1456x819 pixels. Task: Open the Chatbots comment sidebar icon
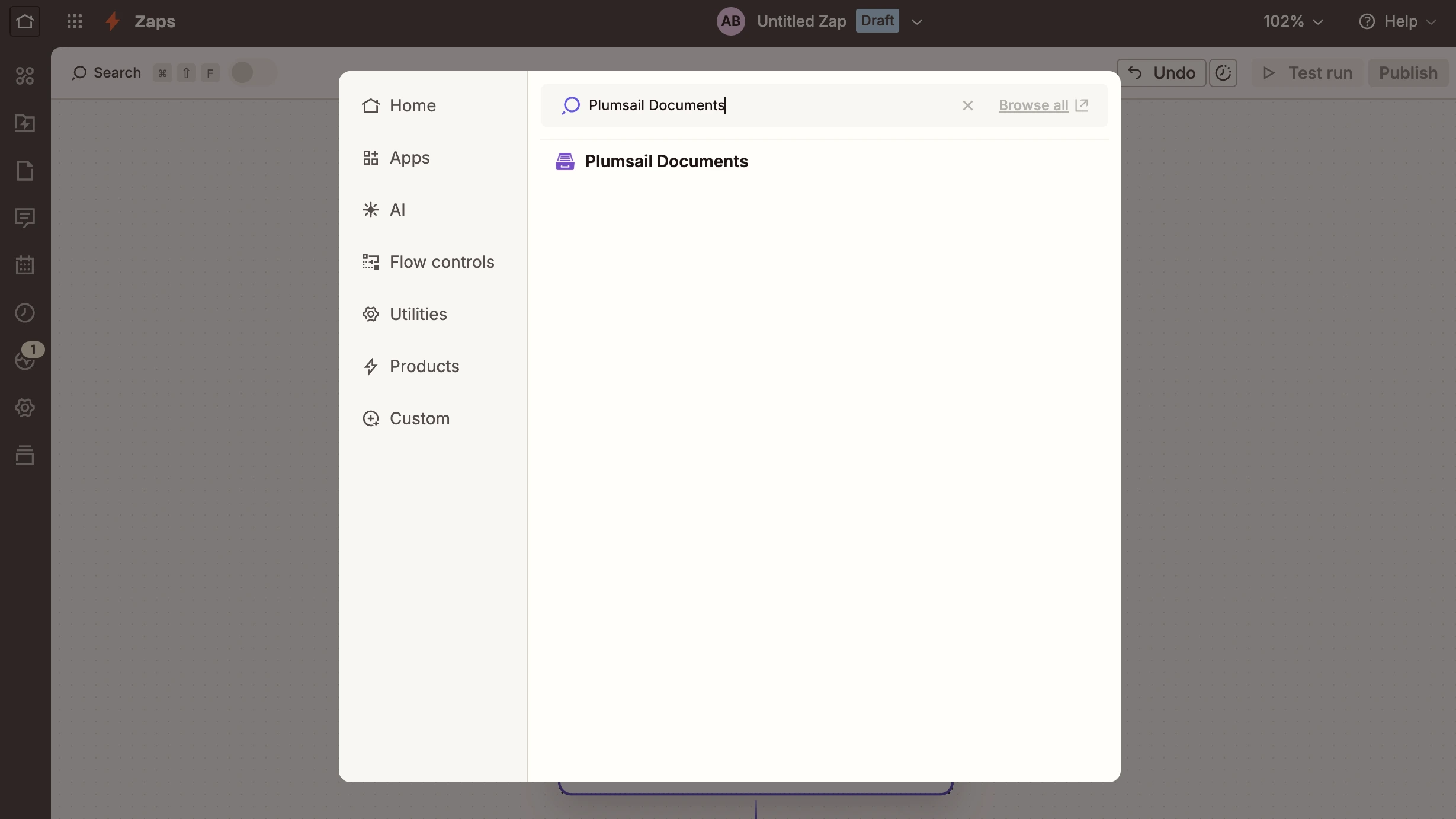coord(25,218)
